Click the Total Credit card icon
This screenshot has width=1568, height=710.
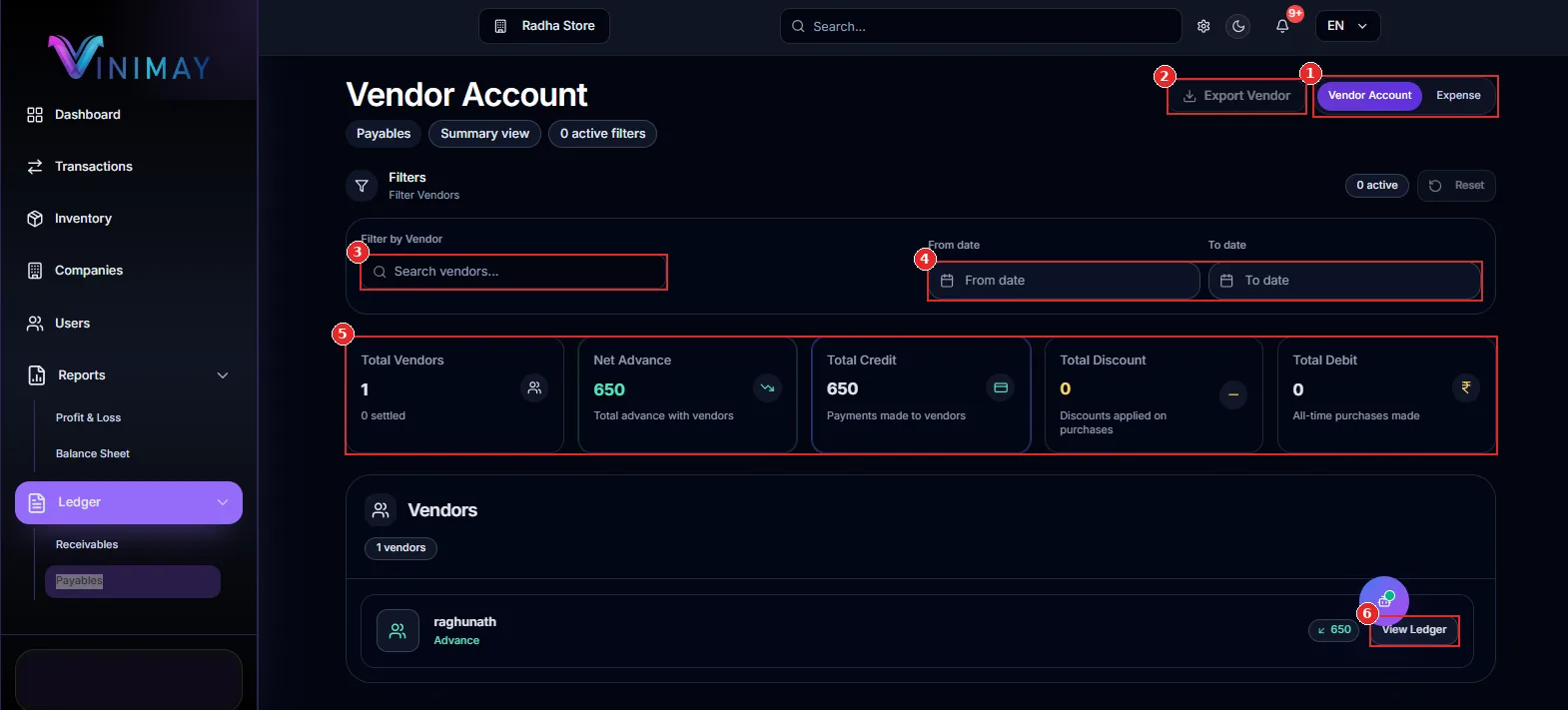coord(1000,387)
